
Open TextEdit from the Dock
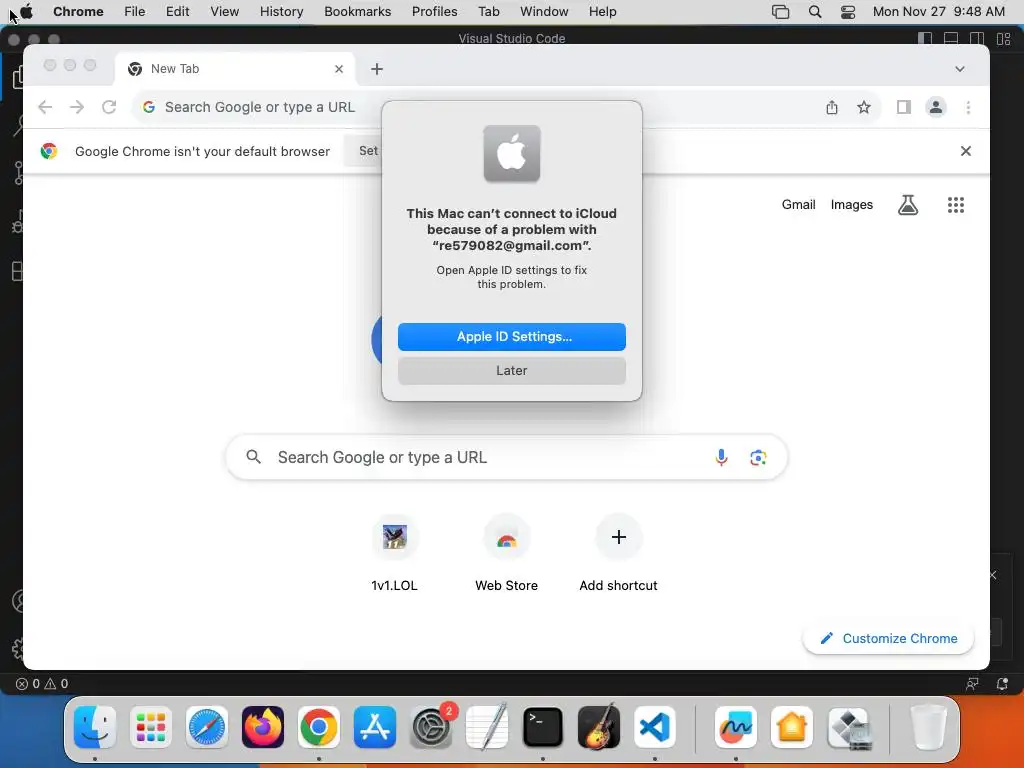pos(487,728)
